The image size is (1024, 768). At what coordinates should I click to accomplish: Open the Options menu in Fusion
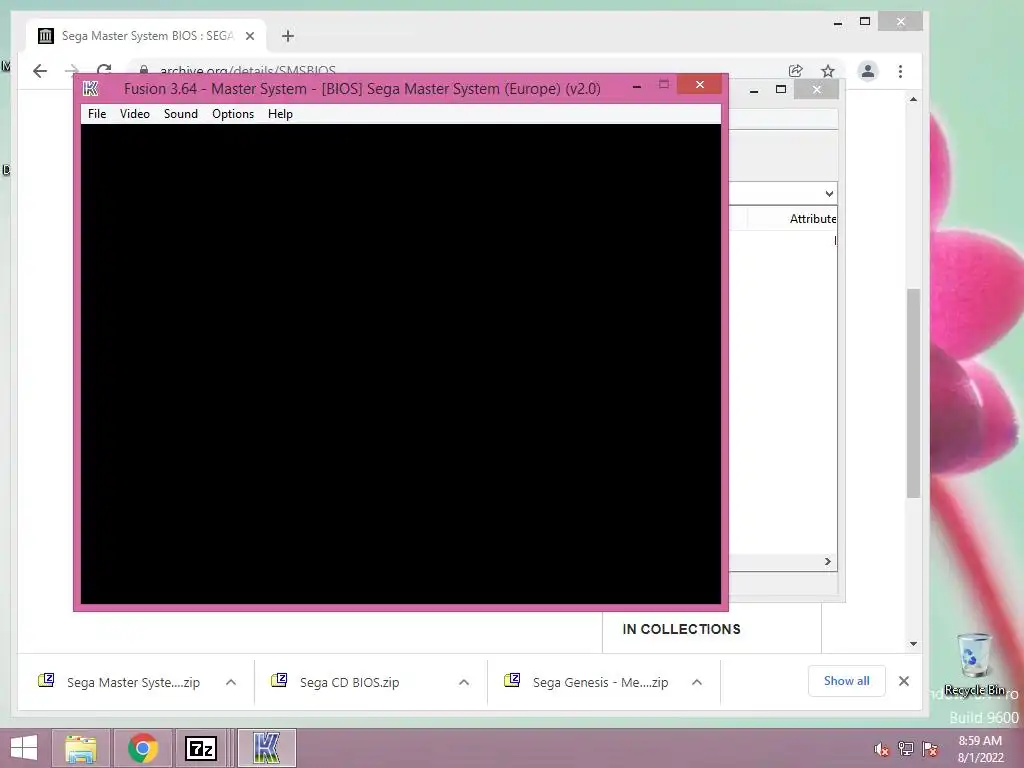pyautogui.click(x=232, y=114)
